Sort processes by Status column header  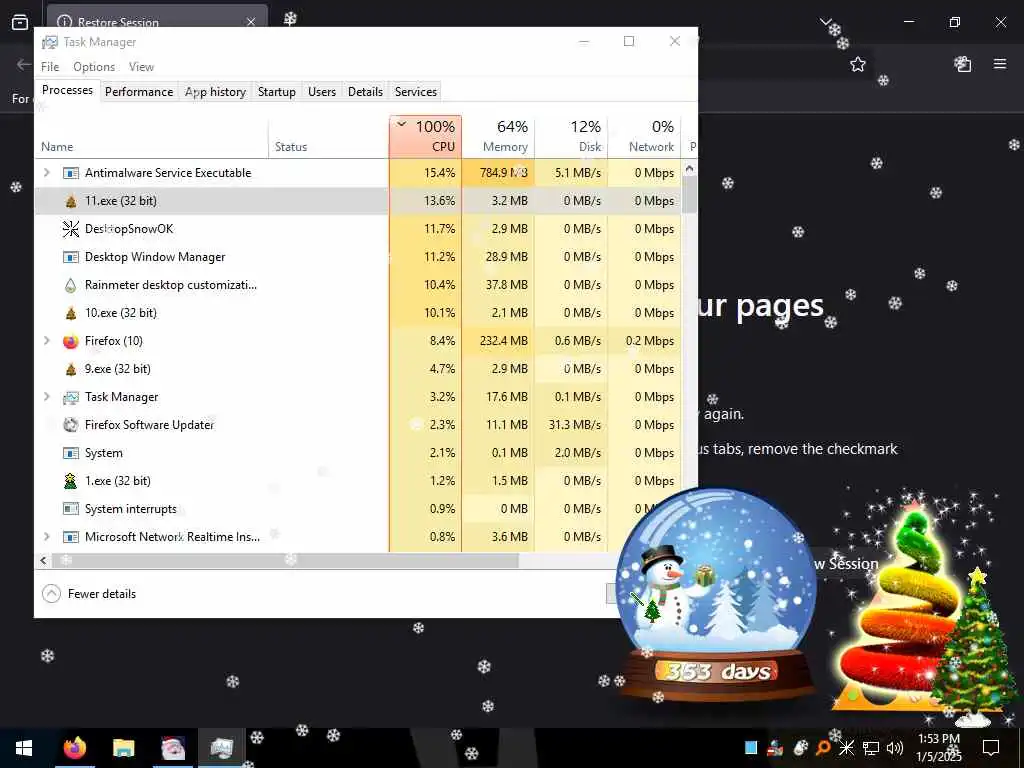click(x=328, y=137)
